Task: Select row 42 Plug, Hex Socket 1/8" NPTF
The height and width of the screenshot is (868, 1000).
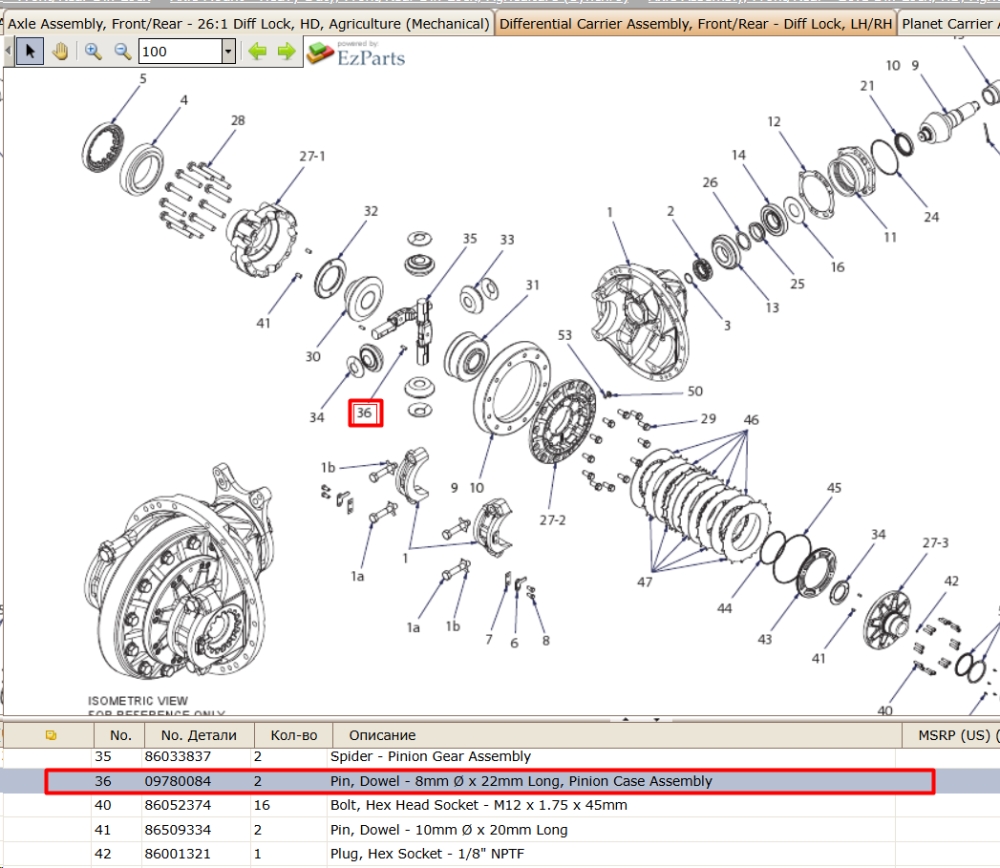Action: [501, 854]
